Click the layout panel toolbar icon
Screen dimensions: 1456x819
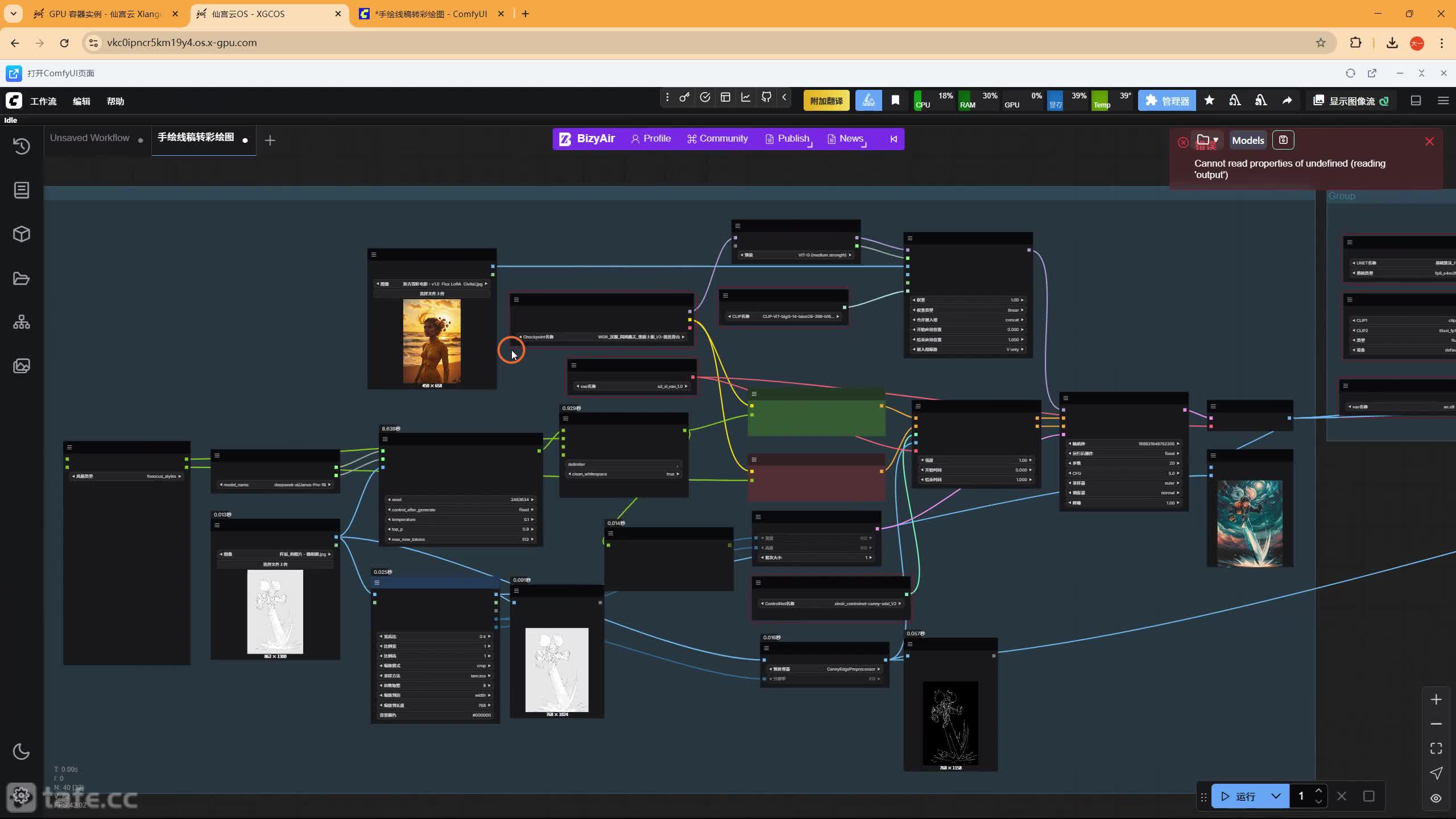tap(725, 97)
